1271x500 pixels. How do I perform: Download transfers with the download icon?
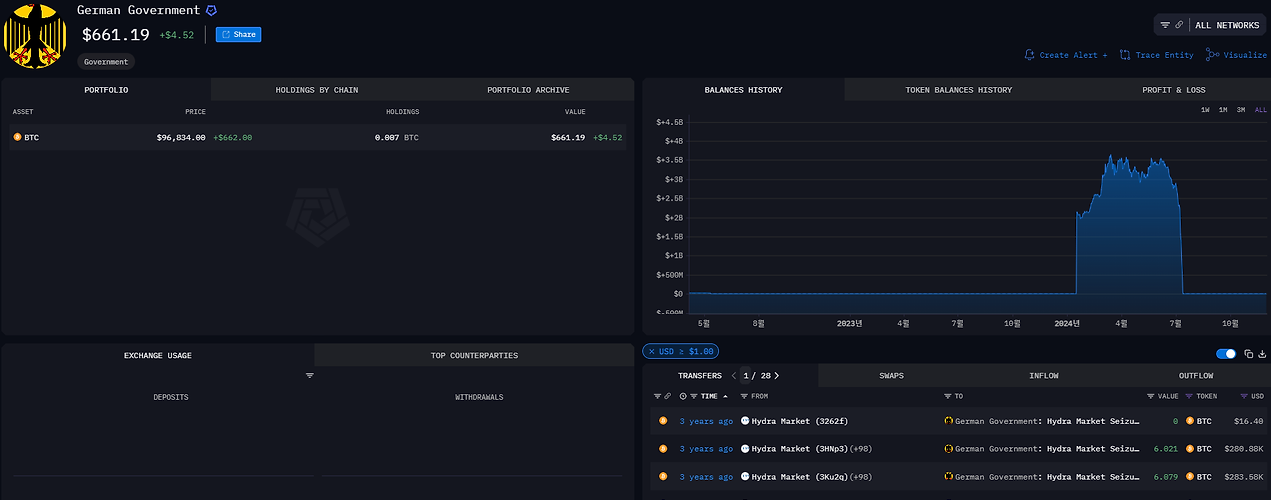coord(1262,354)
